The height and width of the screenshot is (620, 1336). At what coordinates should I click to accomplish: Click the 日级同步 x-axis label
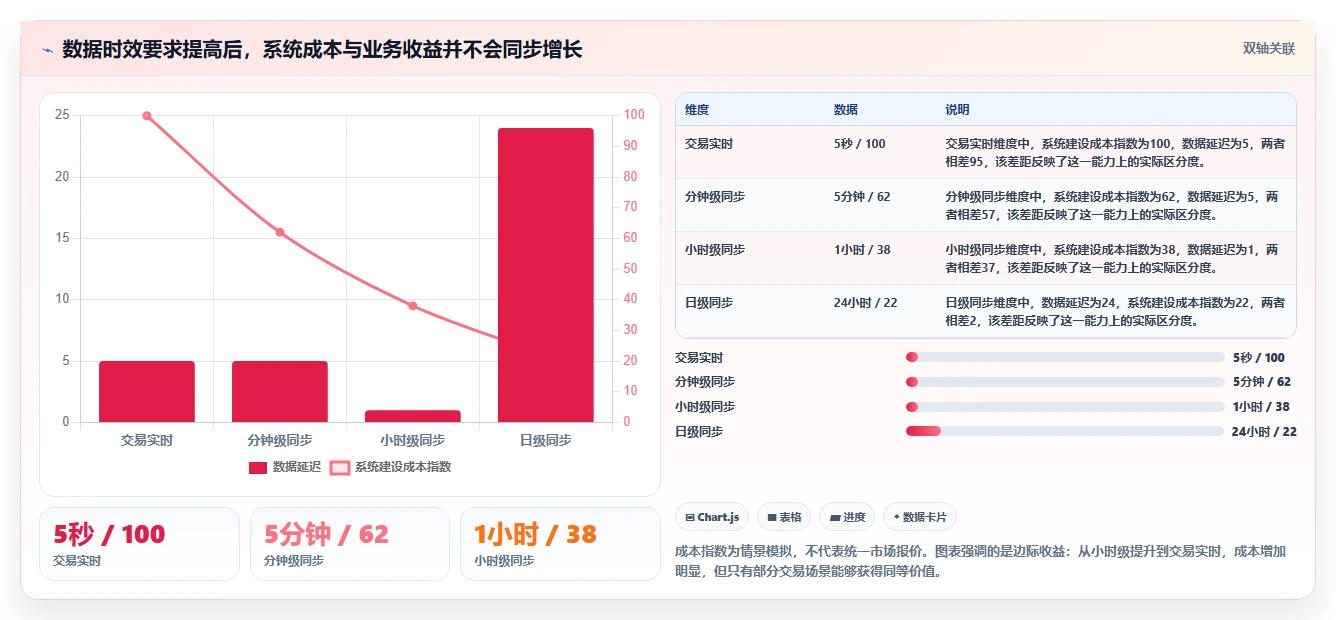click(546, 440)
